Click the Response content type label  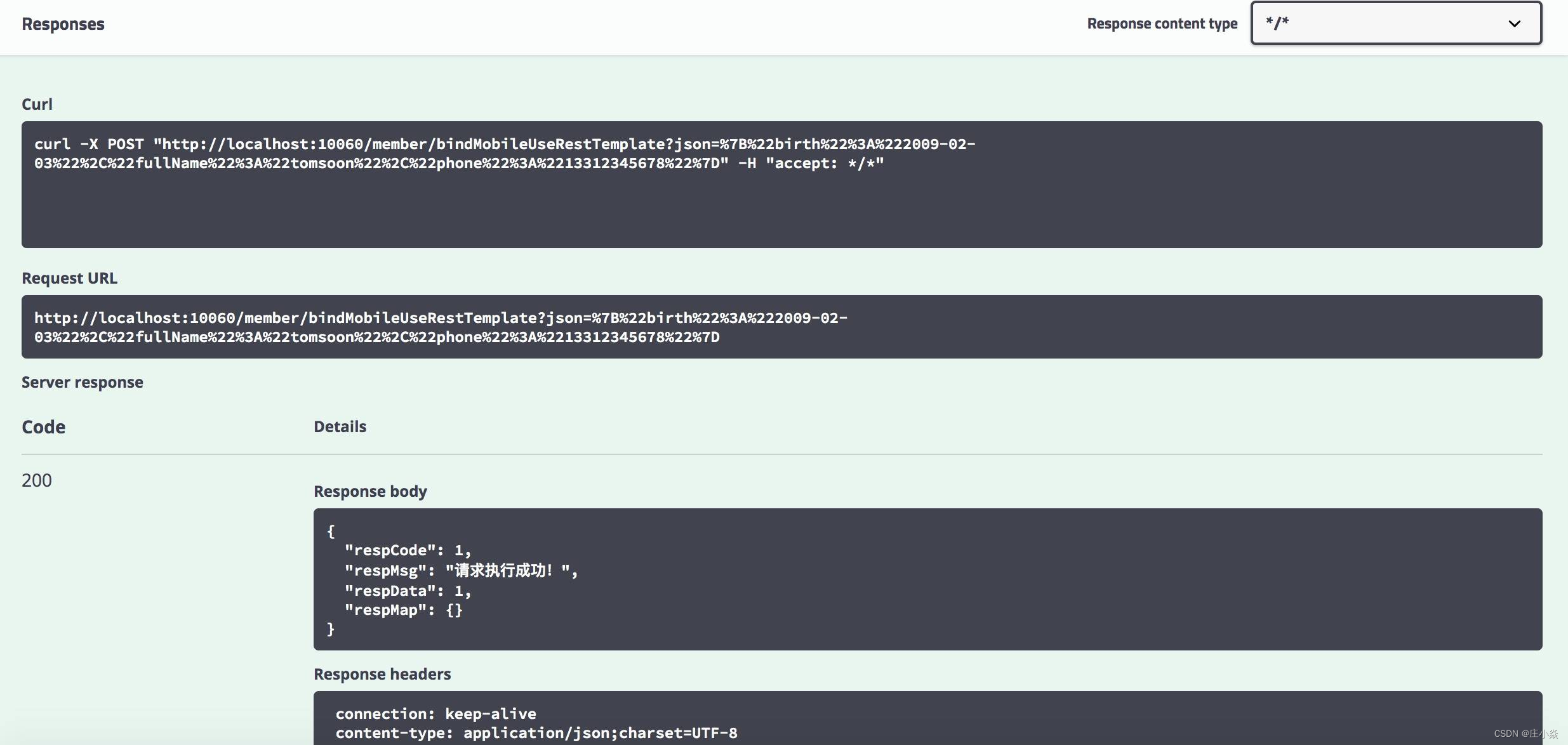tap(1162, 24)
